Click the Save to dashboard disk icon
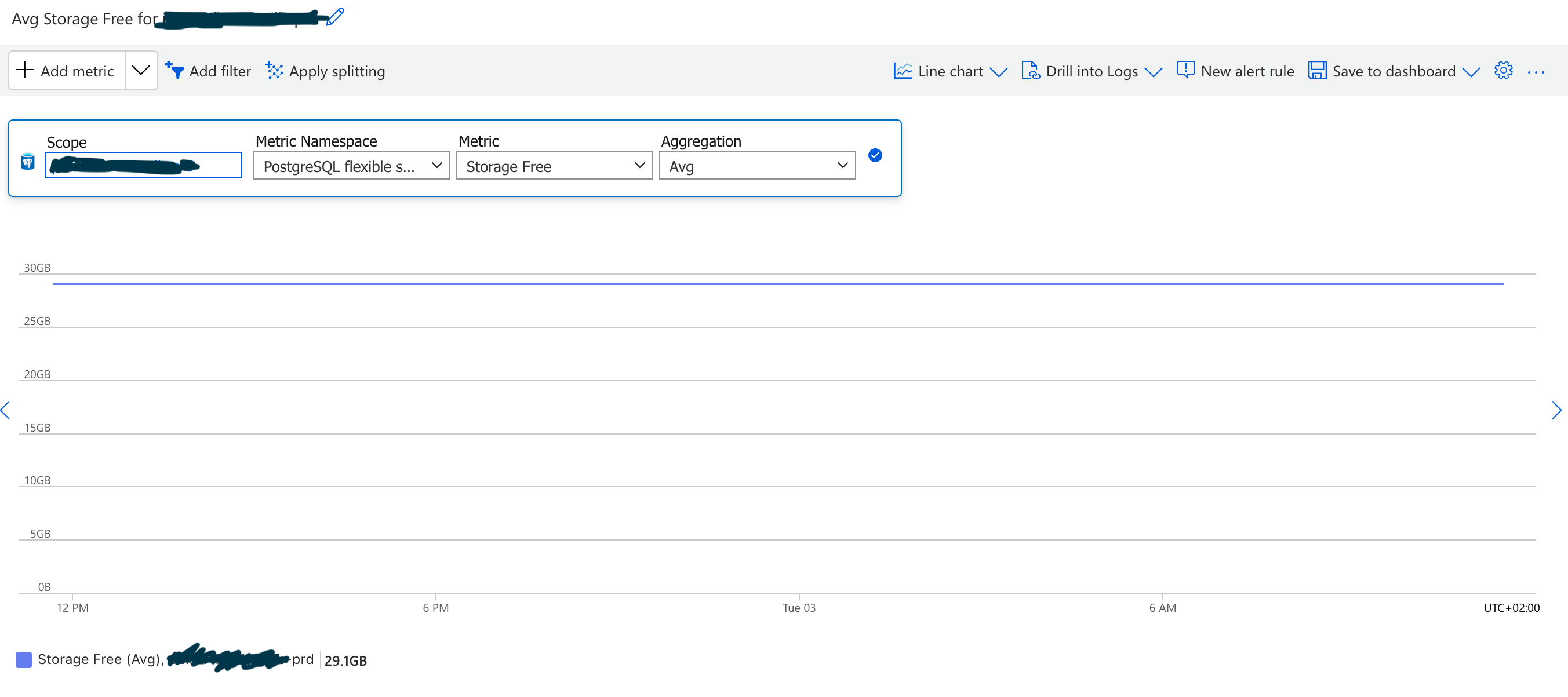This screenshot has height=697, width=1568. (1317, 71)
